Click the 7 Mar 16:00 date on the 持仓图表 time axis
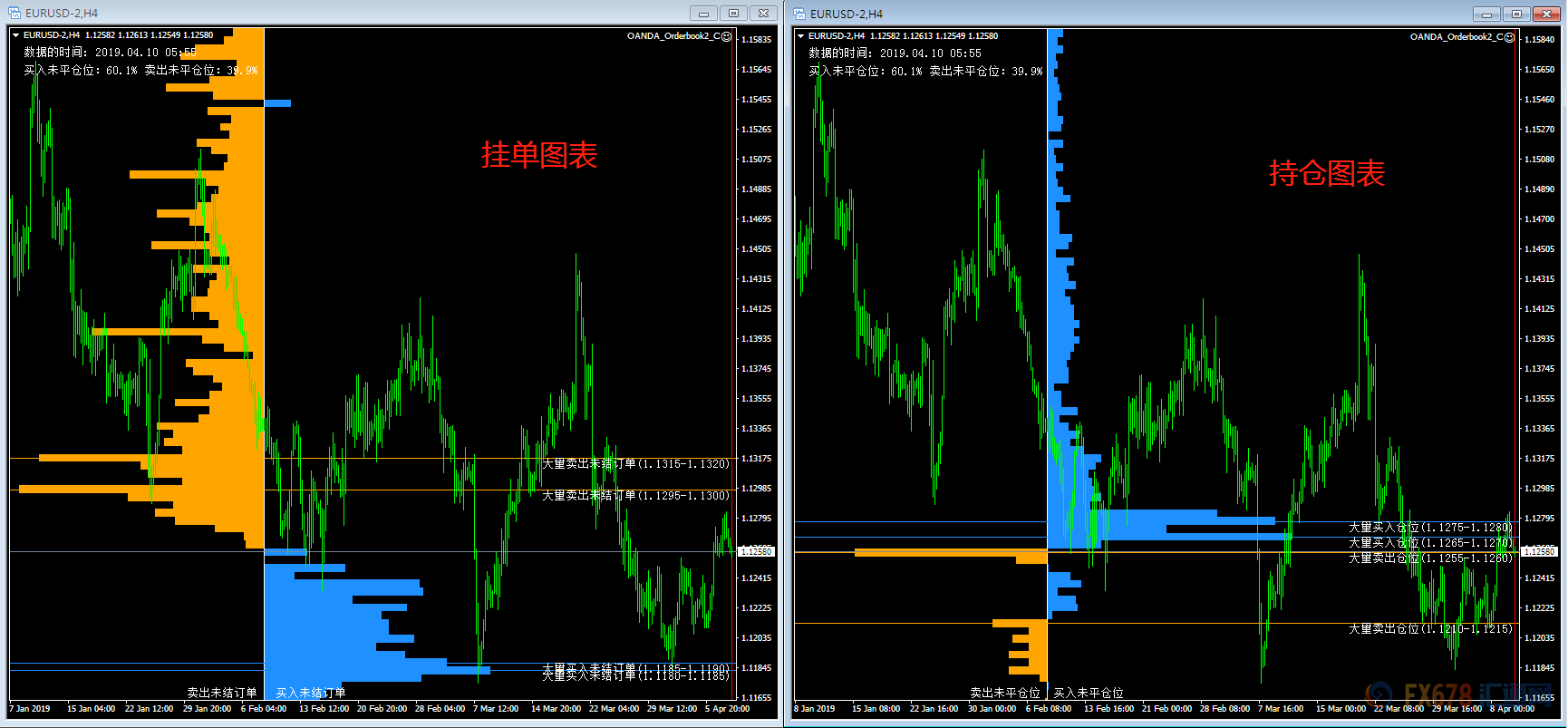 pyautogui.click(x=1280, y=709)
